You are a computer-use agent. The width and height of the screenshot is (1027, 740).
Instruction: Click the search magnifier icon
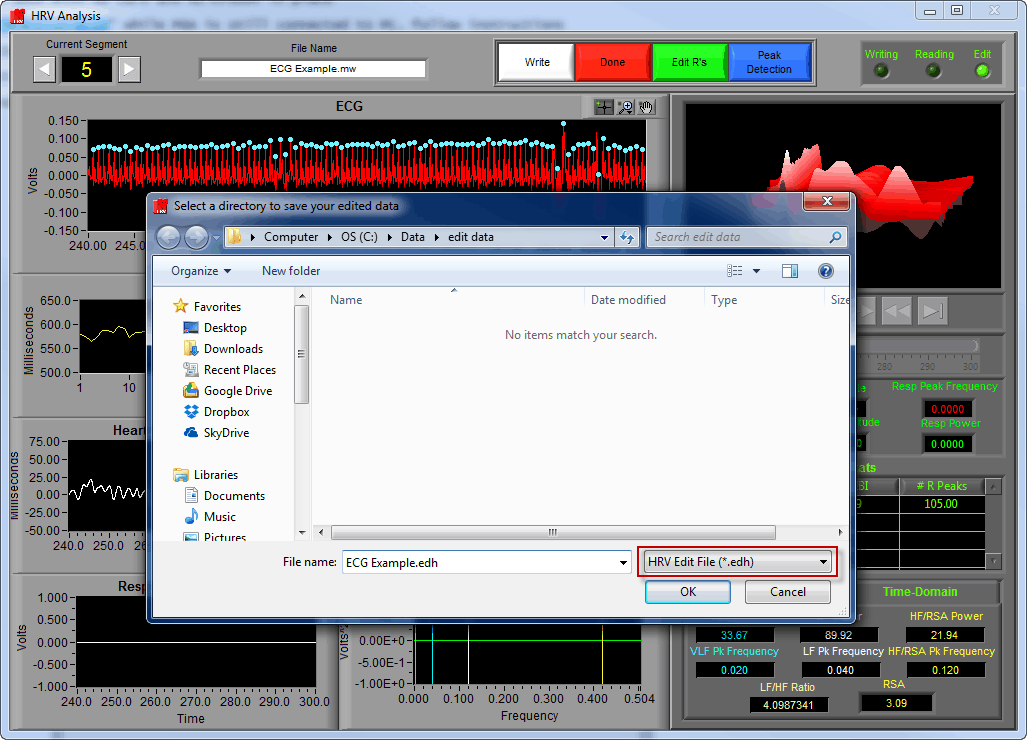click(835, 237)
